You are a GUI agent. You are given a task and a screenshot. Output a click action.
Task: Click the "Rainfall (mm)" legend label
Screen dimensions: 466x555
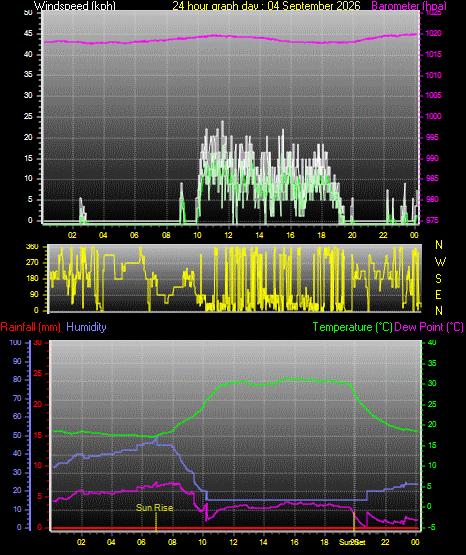point(30,327)
